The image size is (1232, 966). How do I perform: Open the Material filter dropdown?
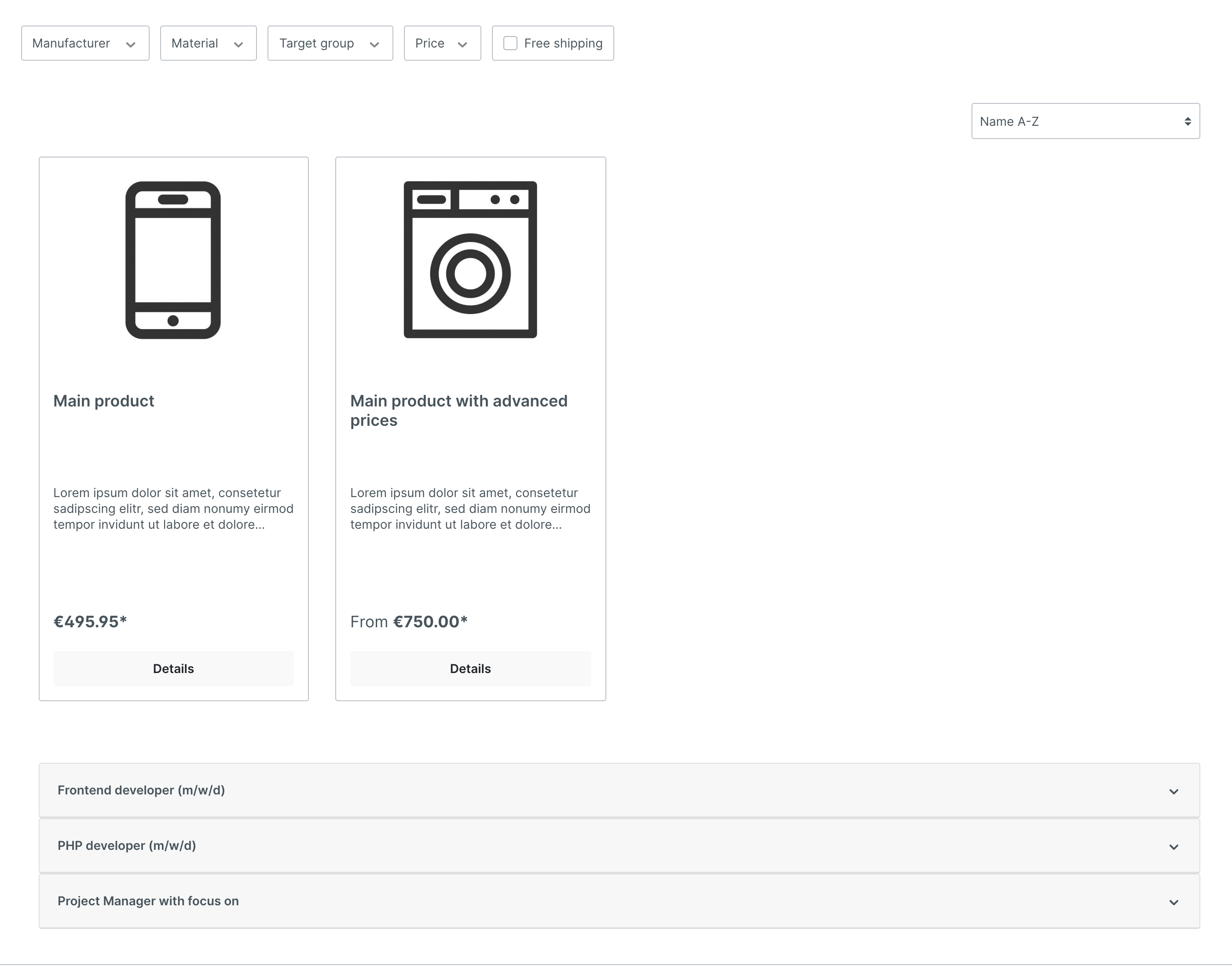click(208, 43)
